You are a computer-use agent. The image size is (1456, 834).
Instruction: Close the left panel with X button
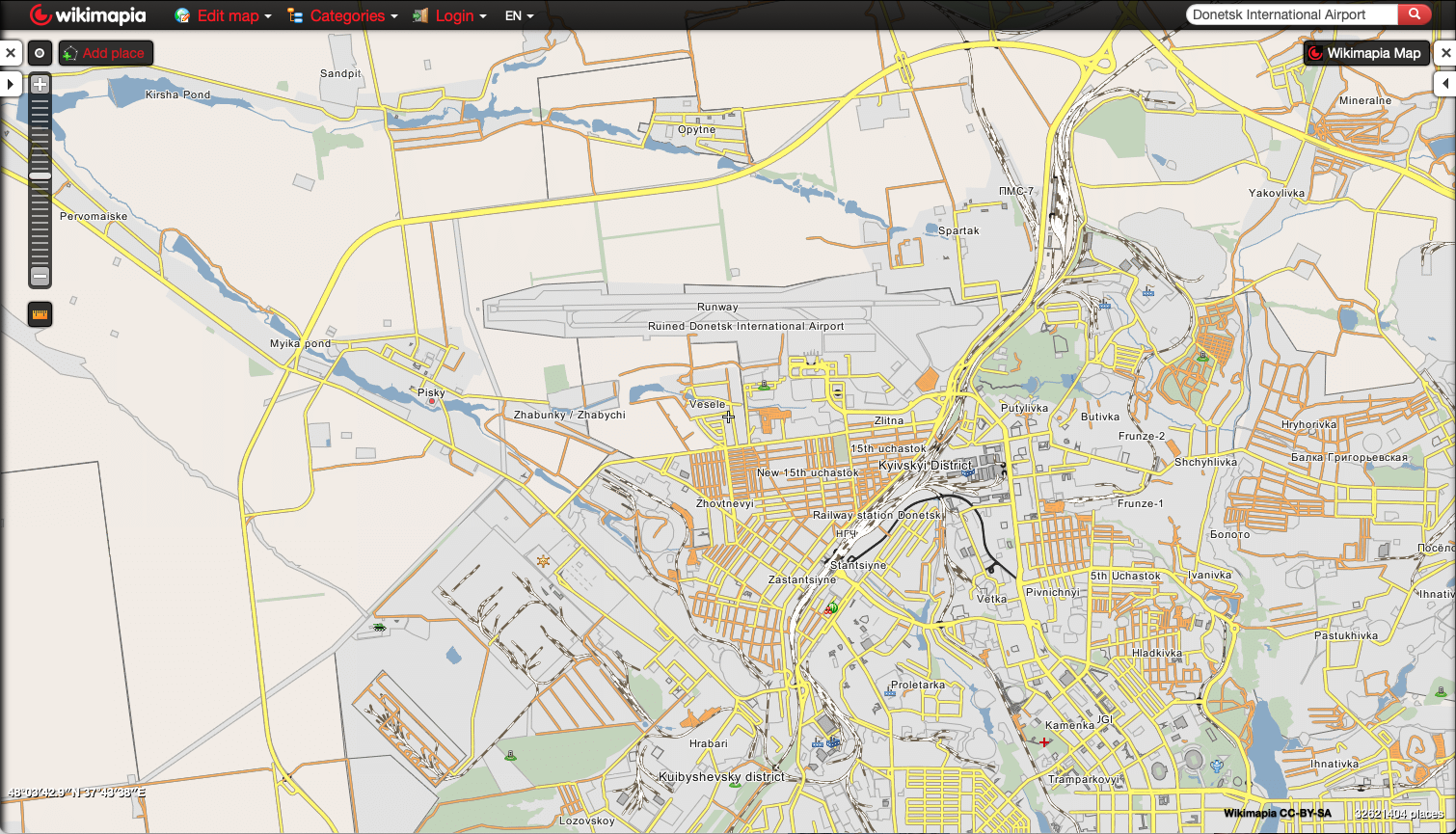coord(11,53)
